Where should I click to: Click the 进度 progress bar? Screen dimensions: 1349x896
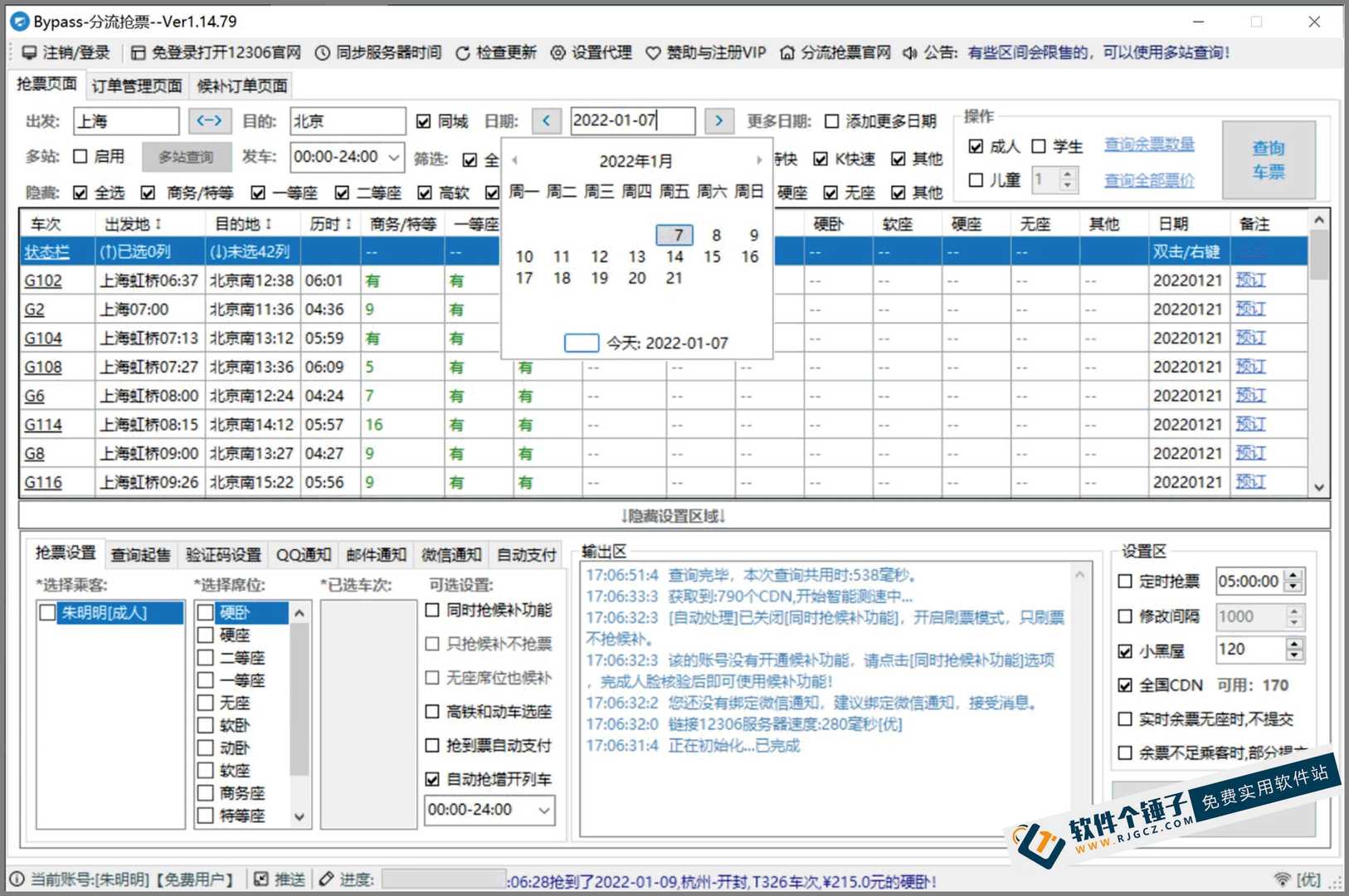pos(443,879)
